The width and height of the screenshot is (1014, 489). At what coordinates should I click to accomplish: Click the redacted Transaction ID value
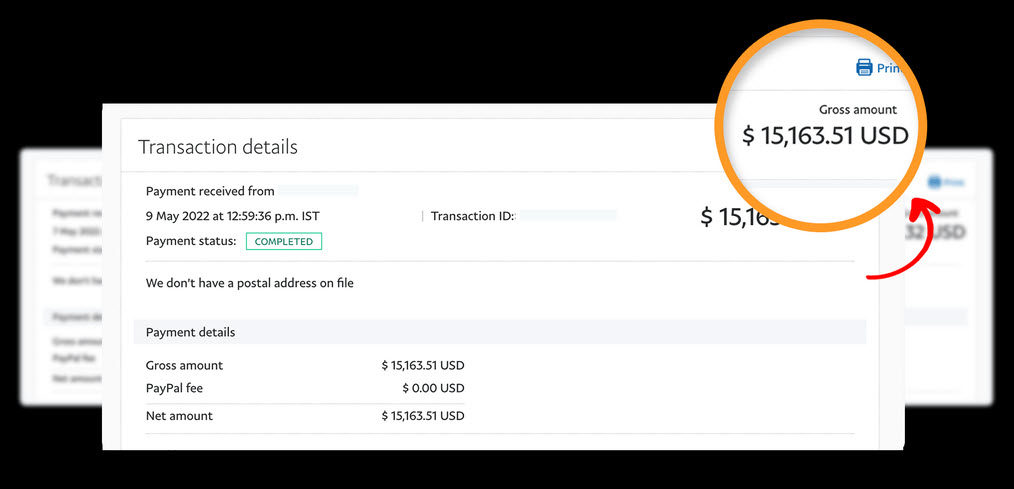pos(568,216)
